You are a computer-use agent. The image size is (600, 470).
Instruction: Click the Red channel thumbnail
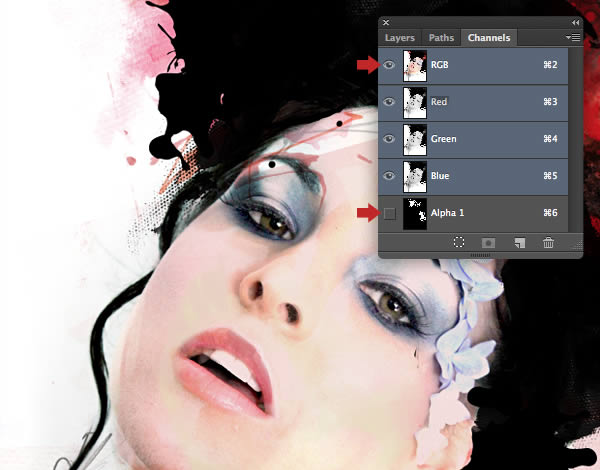point(415,103)
